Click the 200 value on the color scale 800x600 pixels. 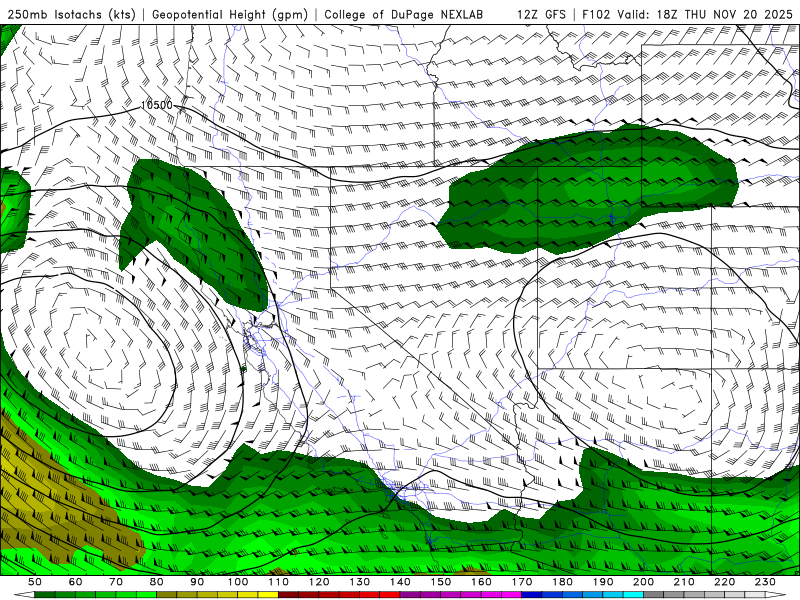click(643, 582)
